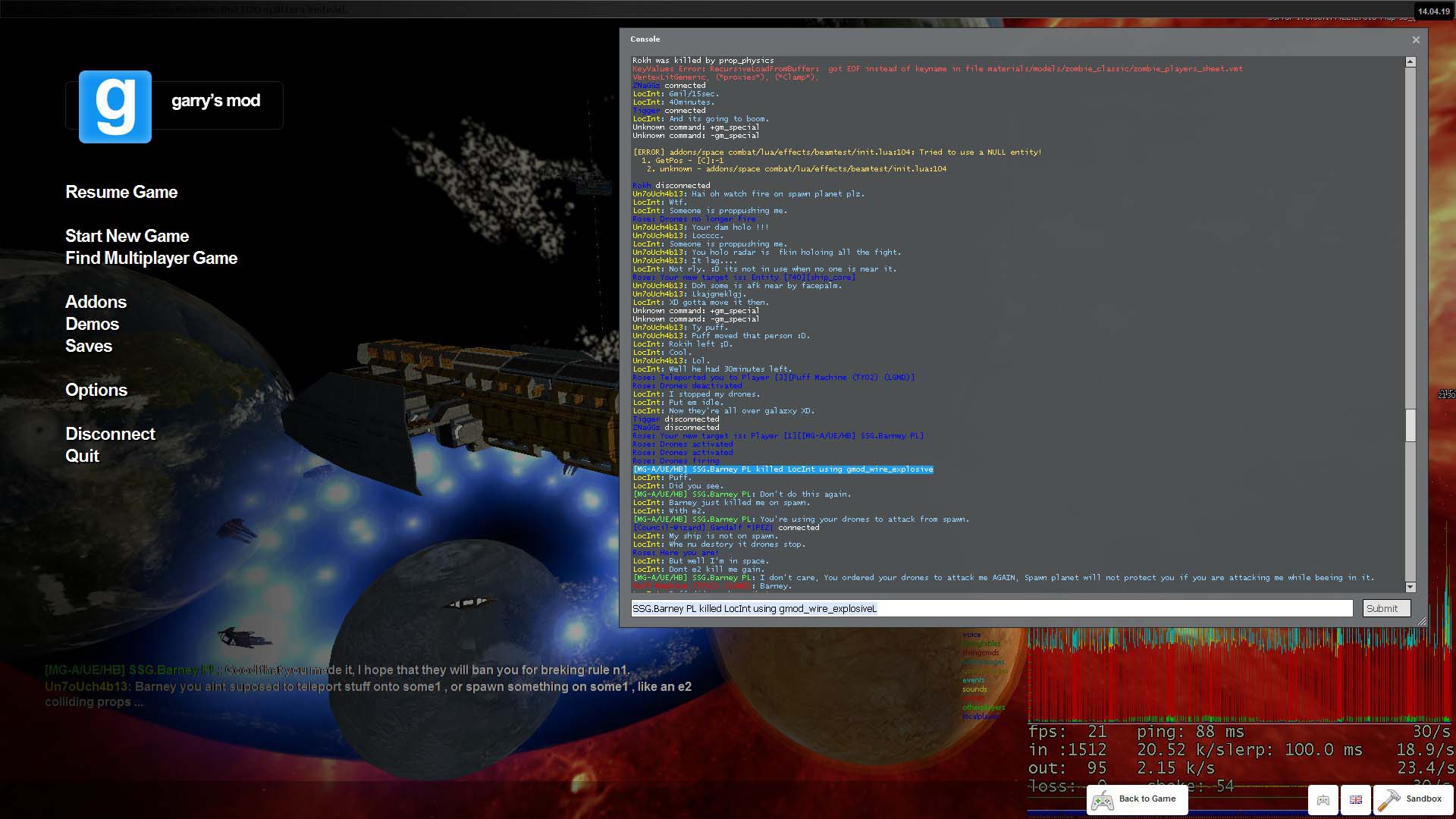1456x819 pixels.
Task: Click 'SSG.Barney PL: Don't do this again.' line
Action: [742, 494]
